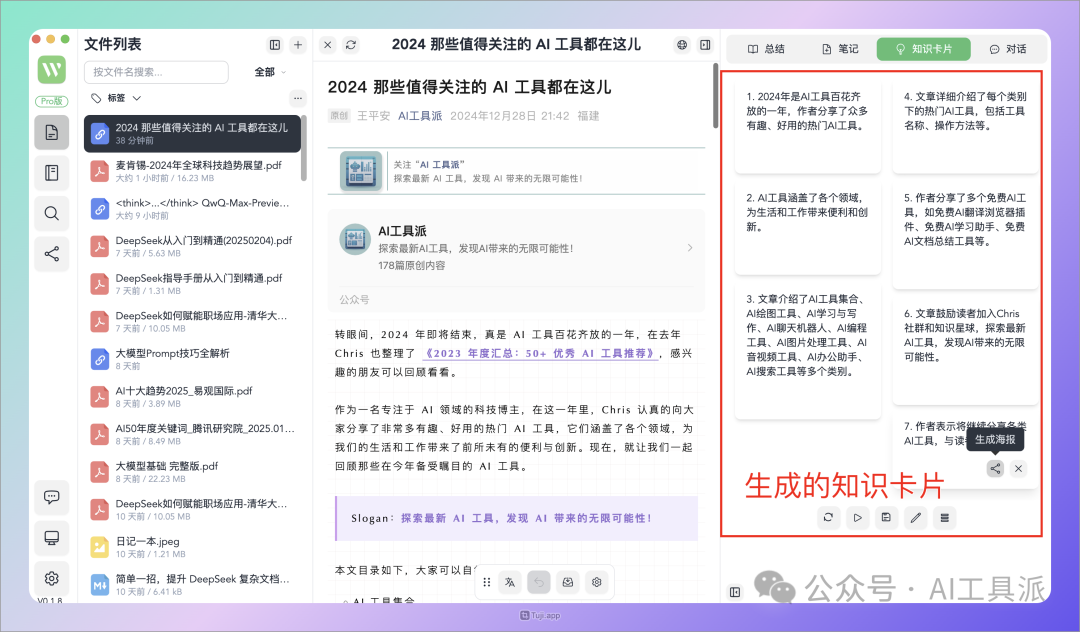Click the undo back arrow in floating toolbar

tap(539, 582)
